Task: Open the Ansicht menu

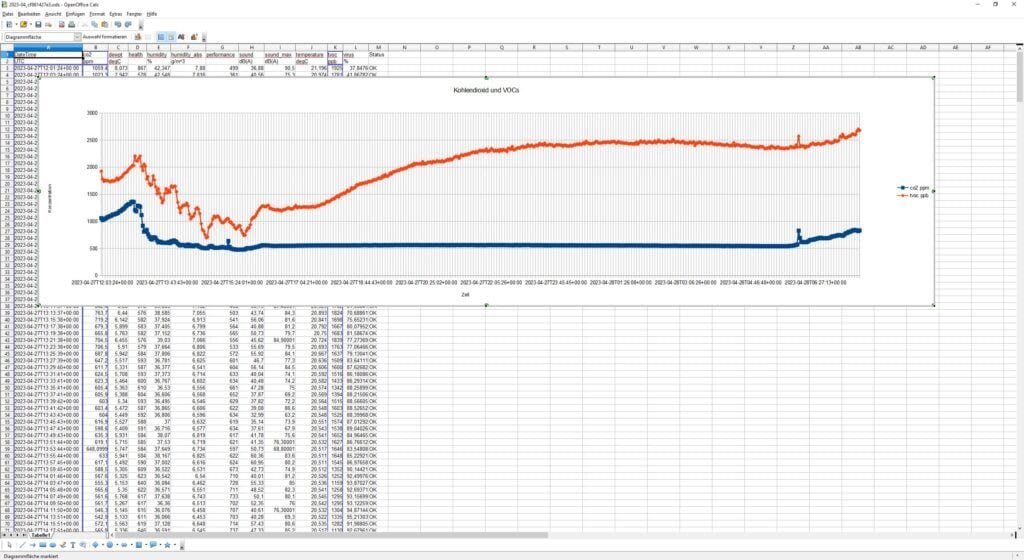Action: pyautogui.click(x=53, y=14)
